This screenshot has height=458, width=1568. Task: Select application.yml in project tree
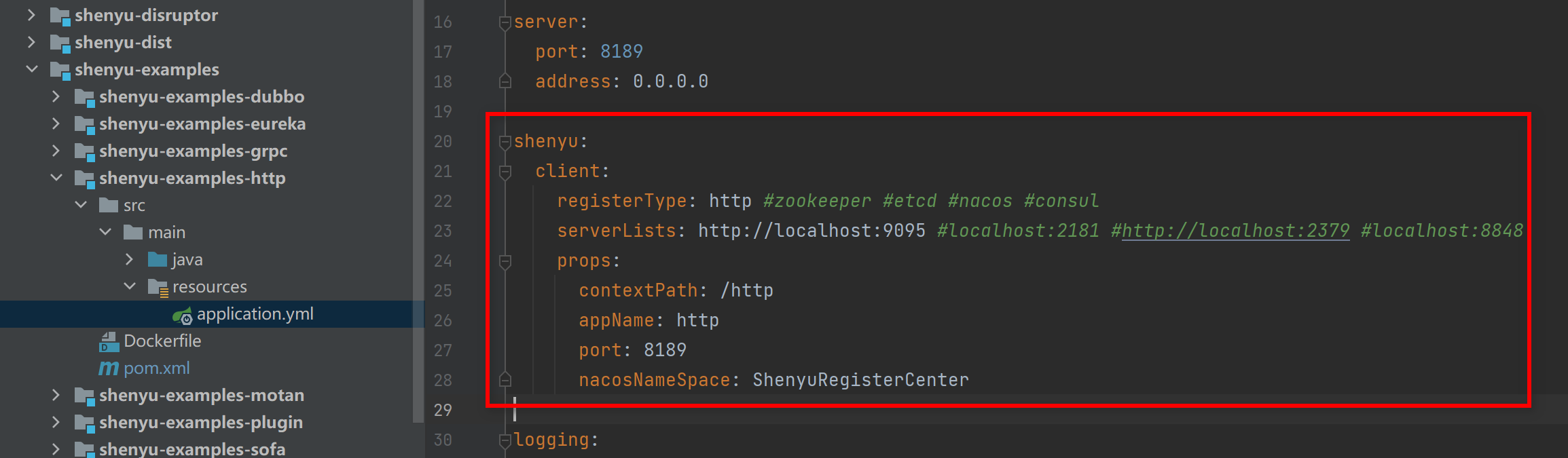255,314
